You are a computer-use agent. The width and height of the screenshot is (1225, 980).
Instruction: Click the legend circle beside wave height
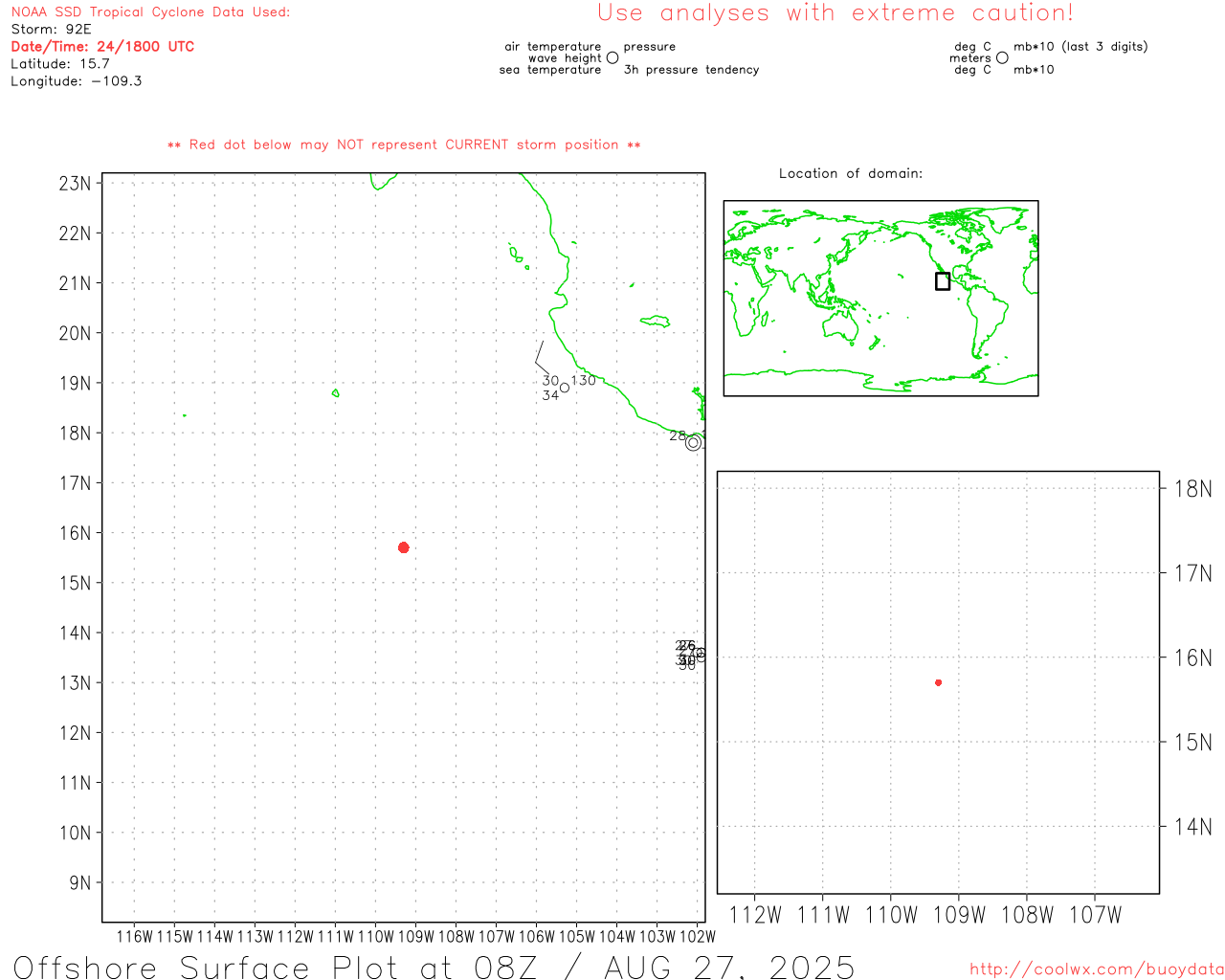coord(612,57)
